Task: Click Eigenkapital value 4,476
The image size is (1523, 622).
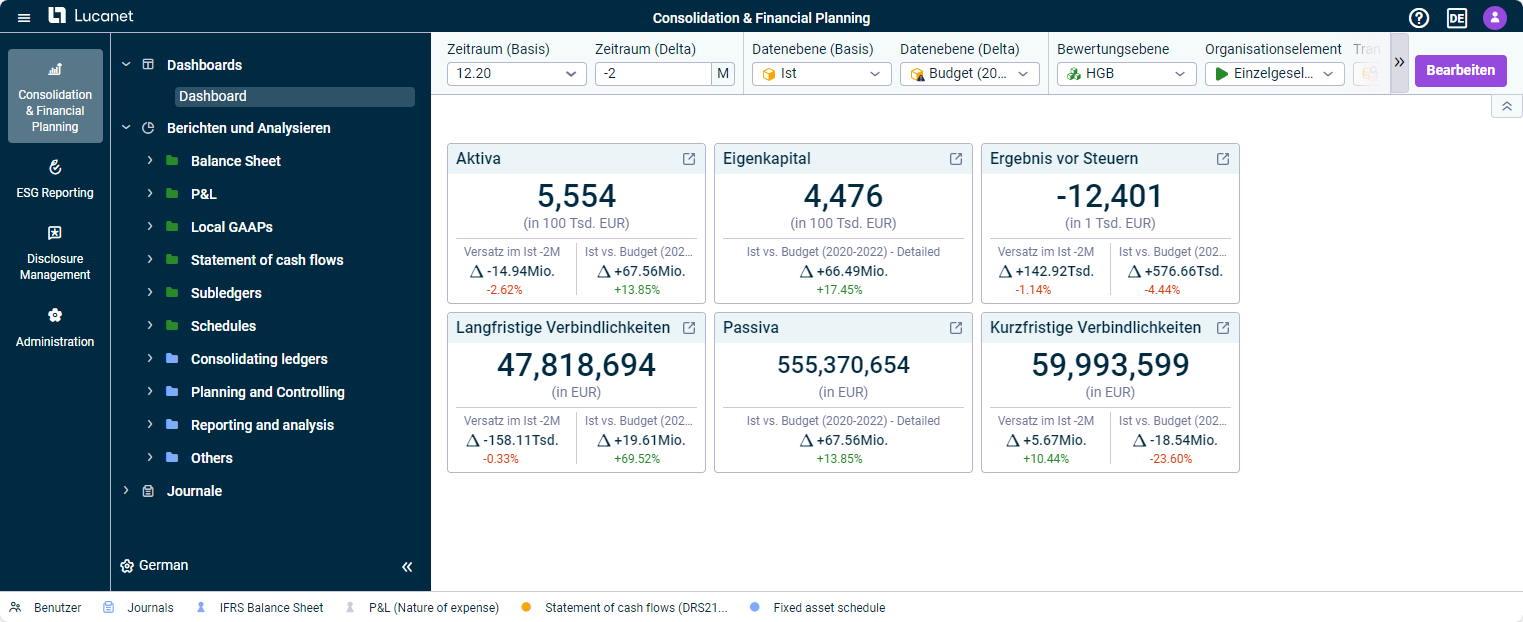Action: pos(844,195)
